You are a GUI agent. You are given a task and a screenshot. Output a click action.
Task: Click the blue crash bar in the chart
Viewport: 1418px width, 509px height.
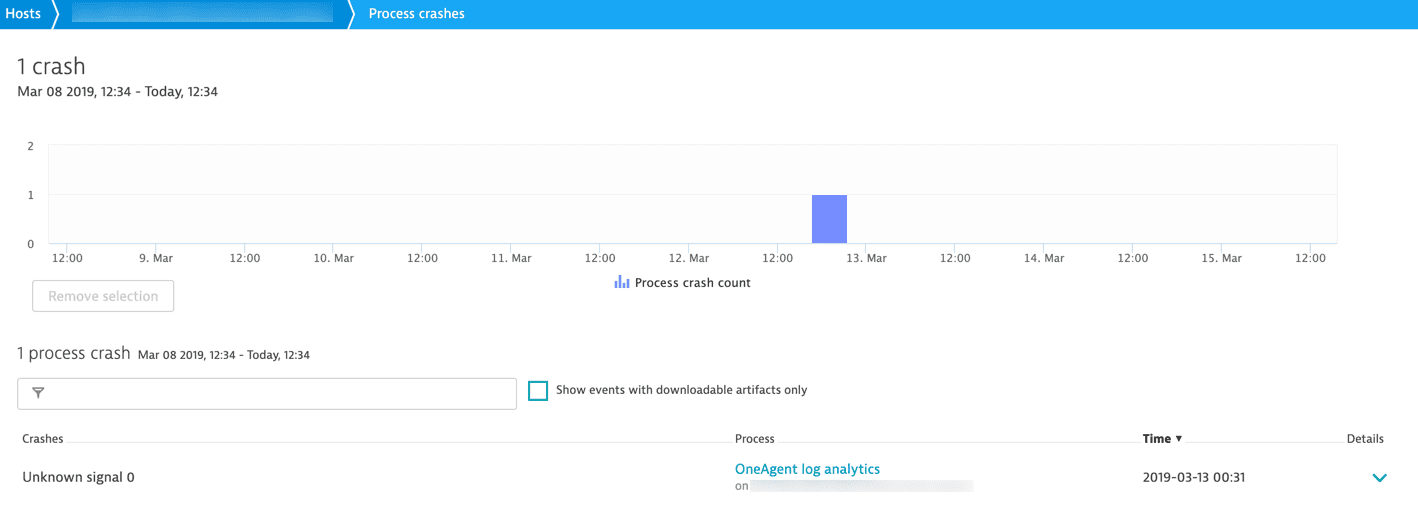[x=829, y=219]
